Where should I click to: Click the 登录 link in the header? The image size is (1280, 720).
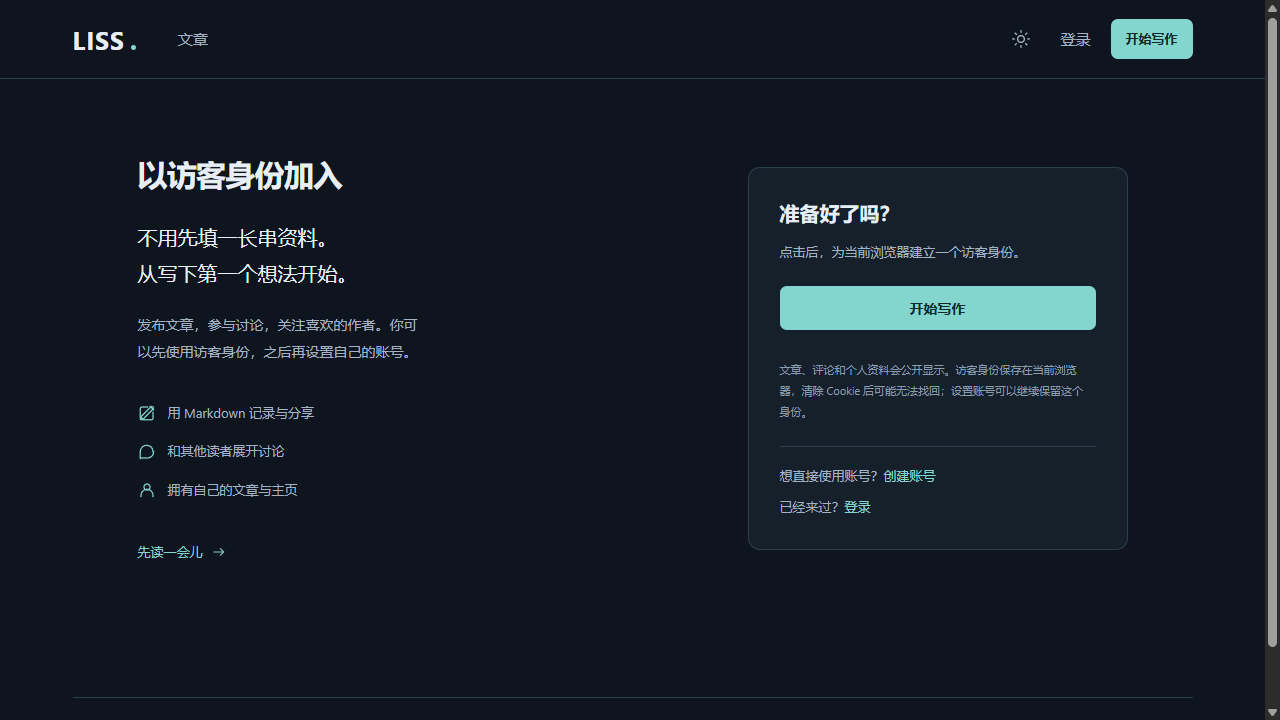[x=1075, y=40]
